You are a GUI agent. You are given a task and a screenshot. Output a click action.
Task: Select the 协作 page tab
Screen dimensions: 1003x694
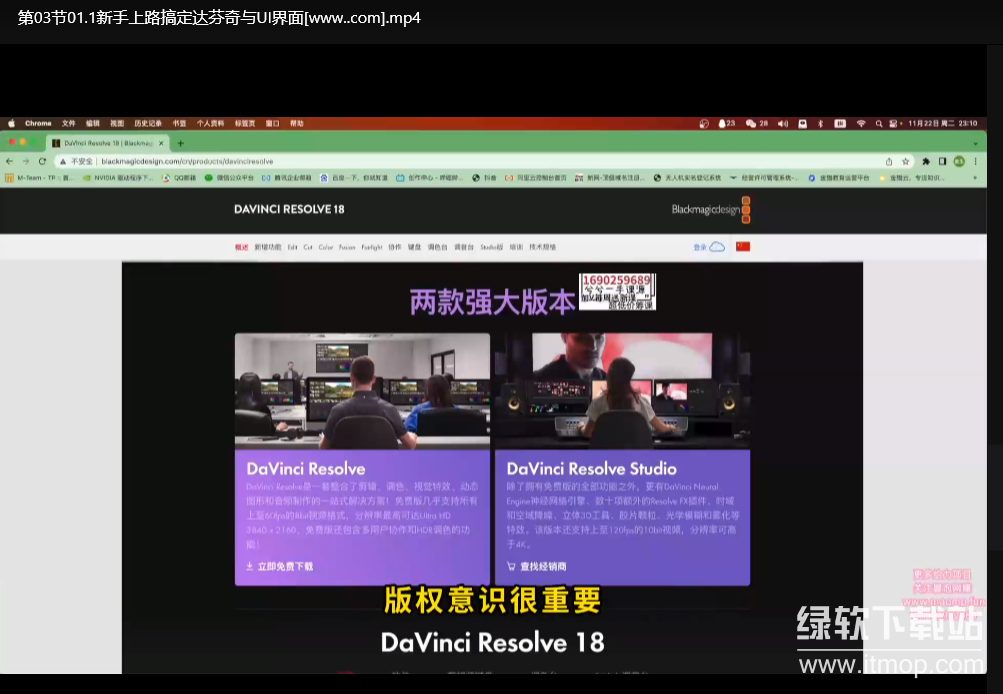(x=395, y=247)
